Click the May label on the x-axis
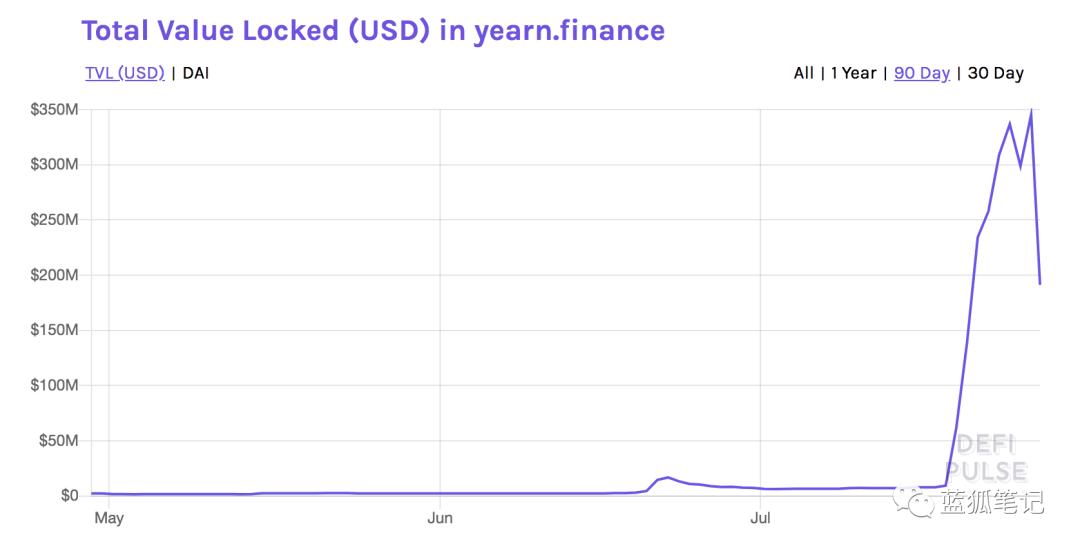The width and height of the screenshot is (1080, 549). click(x=108, y=518)
